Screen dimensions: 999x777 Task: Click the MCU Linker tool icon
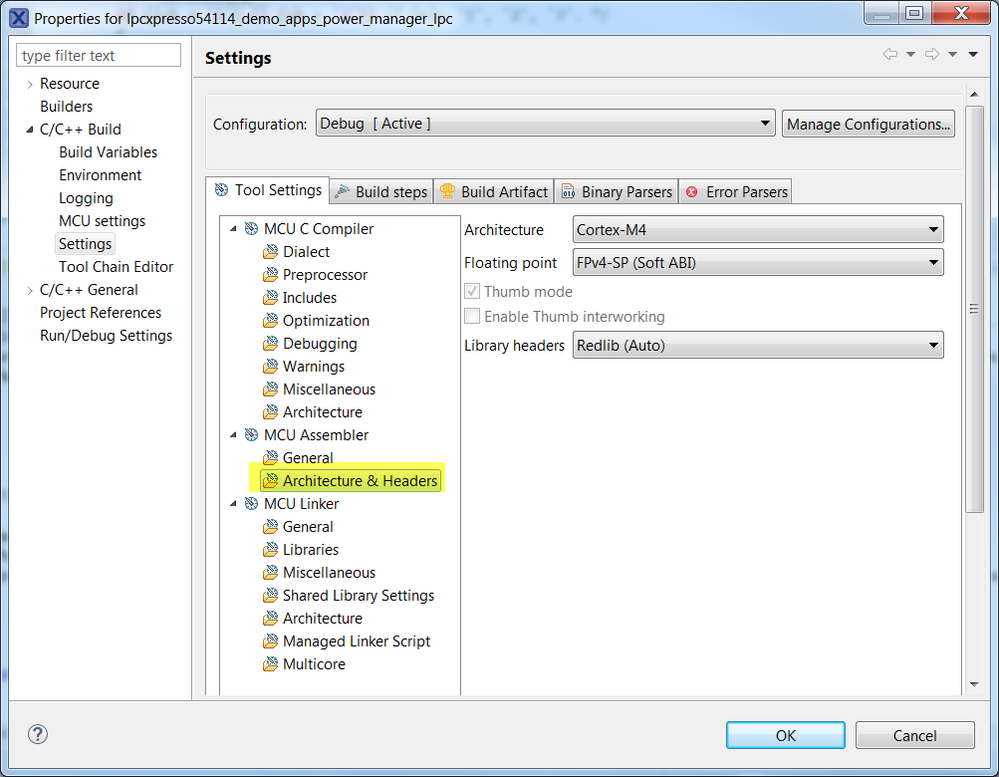pos(252,504)
